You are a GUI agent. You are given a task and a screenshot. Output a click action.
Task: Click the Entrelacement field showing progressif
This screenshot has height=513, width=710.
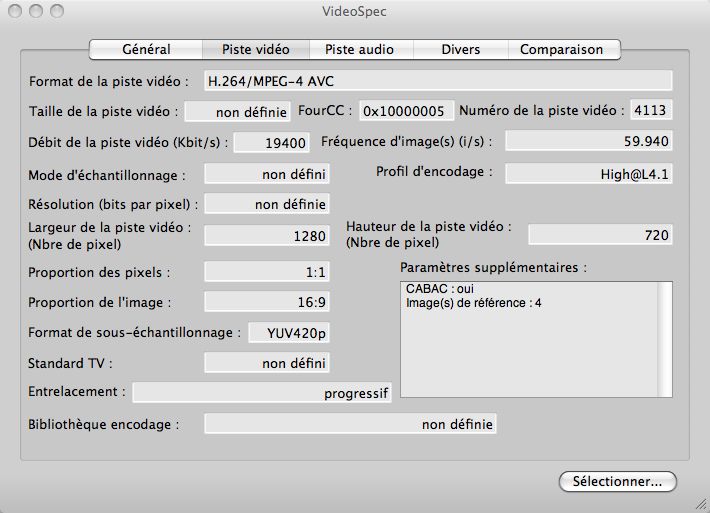262,393
